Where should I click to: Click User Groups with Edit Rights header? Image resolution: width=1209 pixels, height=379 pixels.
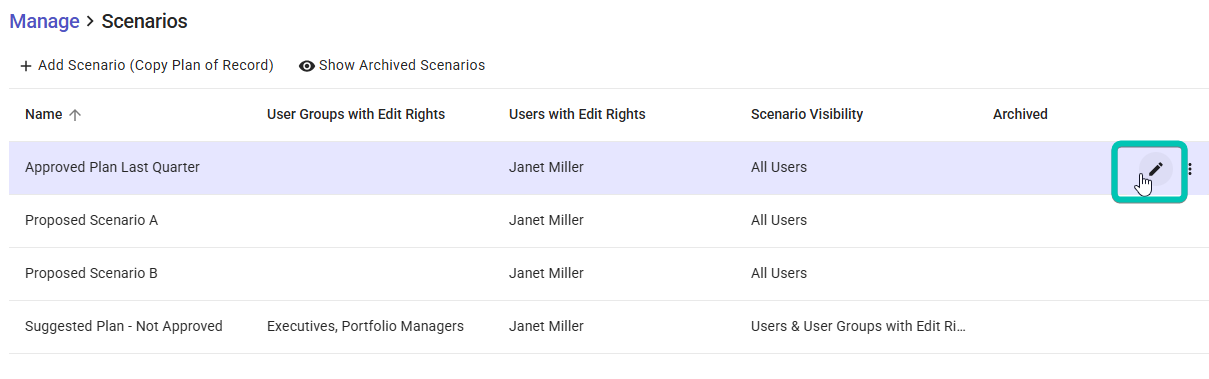click(356, 114)
